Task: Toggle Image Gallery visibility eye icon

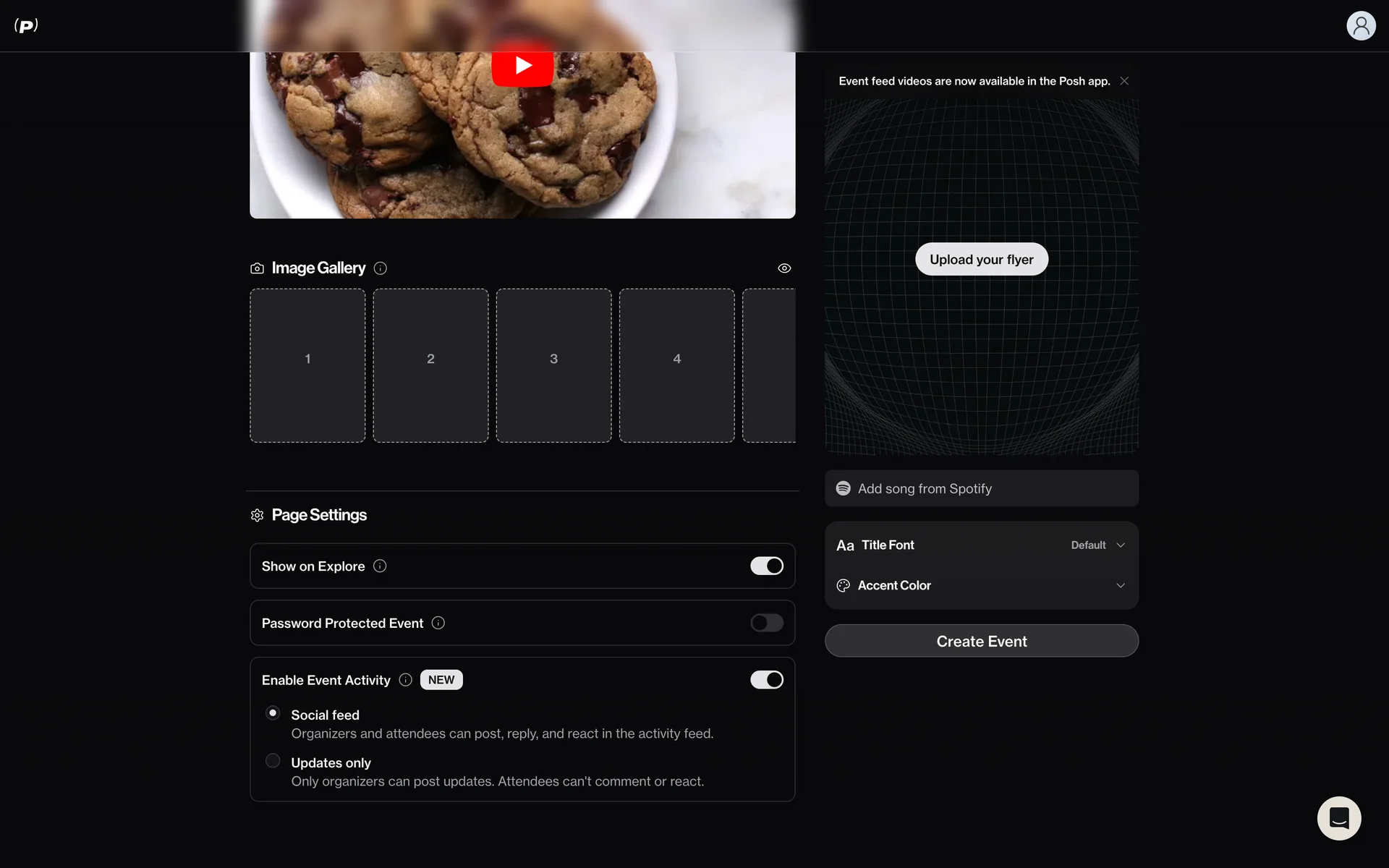Action: 784,268
